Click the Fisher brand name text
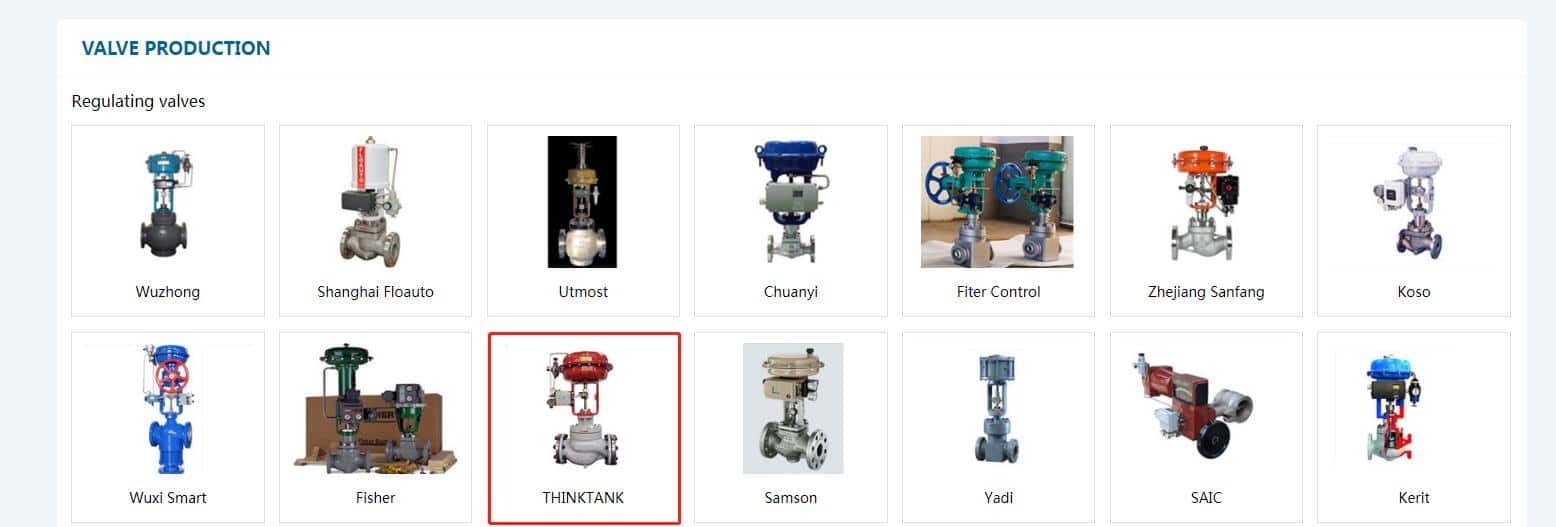The image size is (1556, 527). coord(375,497)
